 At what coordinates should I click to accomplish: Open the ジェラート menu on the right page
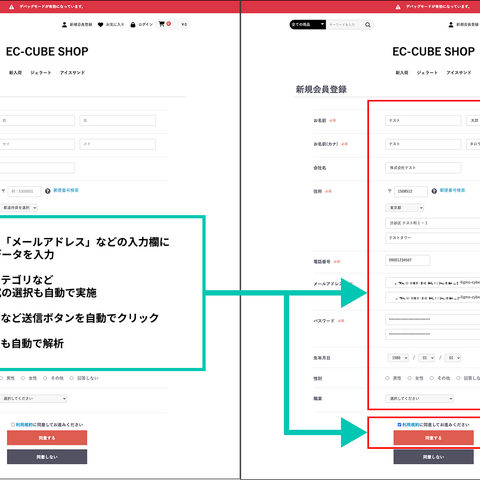click(427, 73)
